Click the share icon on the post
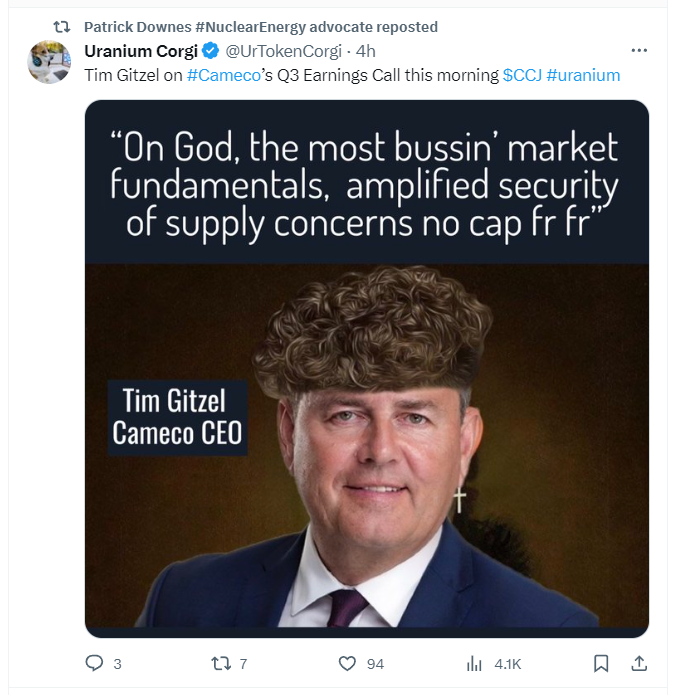This screenshot has width=675, height=695. click(639, 663)
